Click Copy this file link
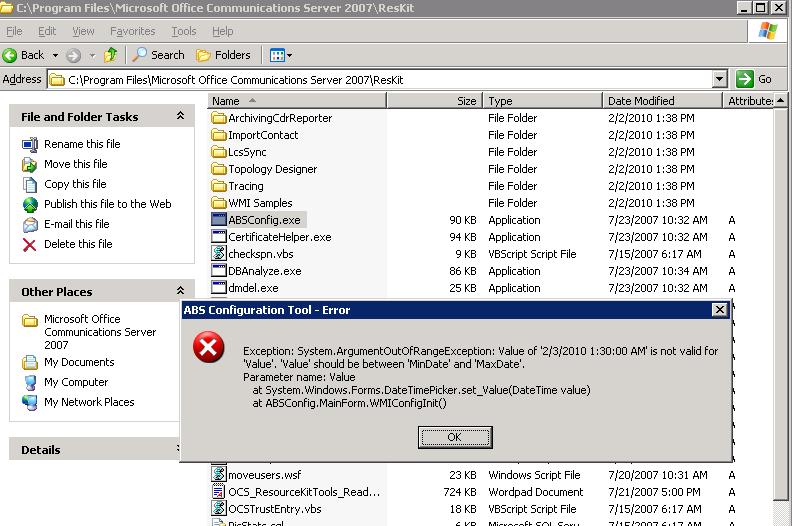 (x=75, y=184)
